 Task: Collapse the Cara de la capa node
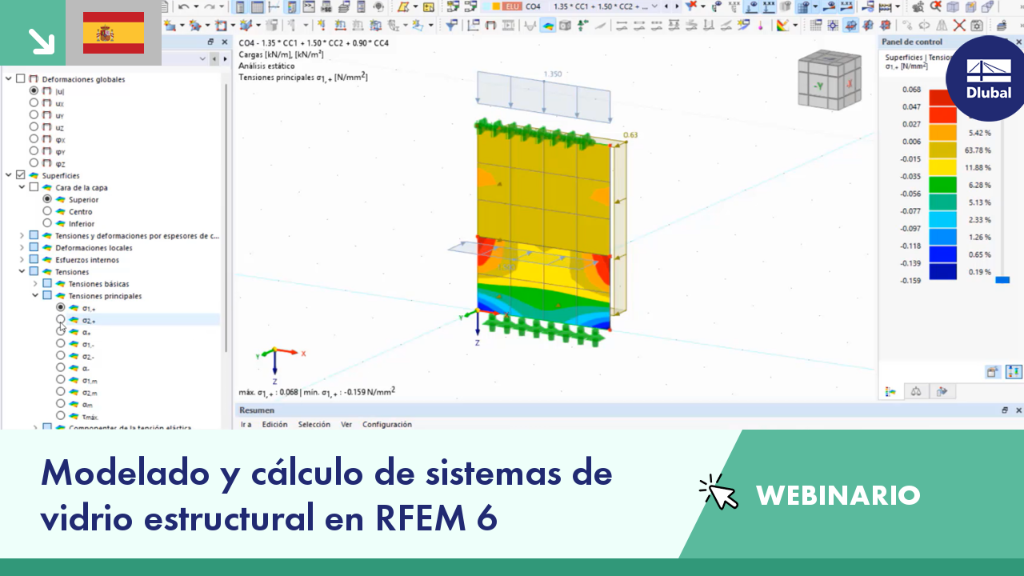(22, 187)
